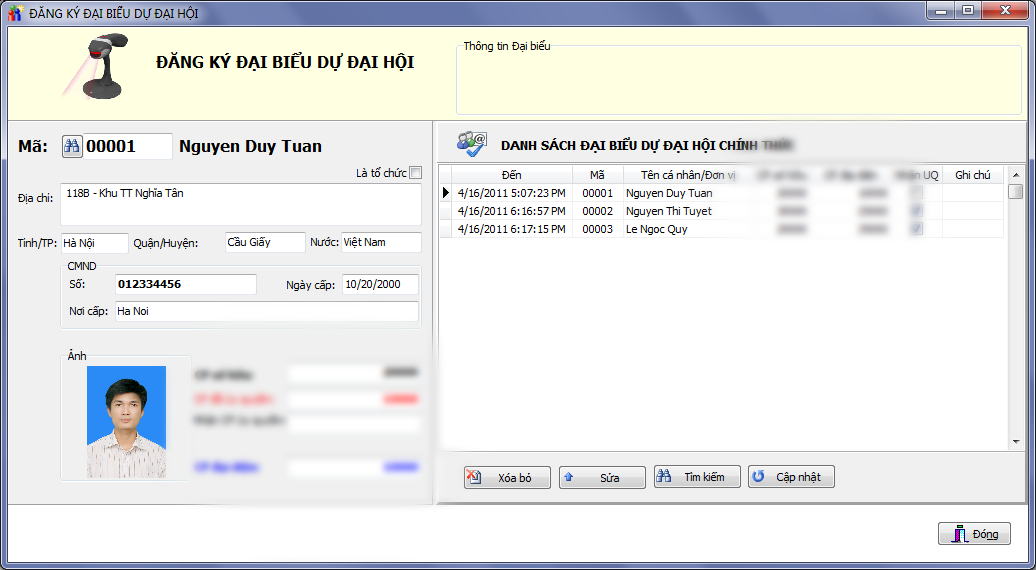The image size is (1036, 570).
Task: Toggle Nhận UQ checkbox for Nguyen Thi Tuyet
Action: click(917, 211)
